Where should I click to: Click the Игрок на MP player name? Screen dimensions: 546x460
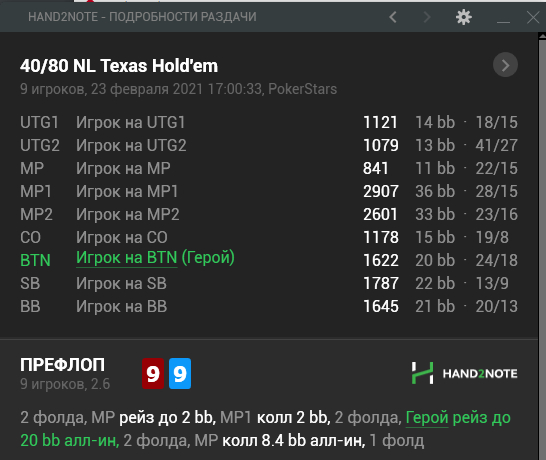[x=123, y=169]
